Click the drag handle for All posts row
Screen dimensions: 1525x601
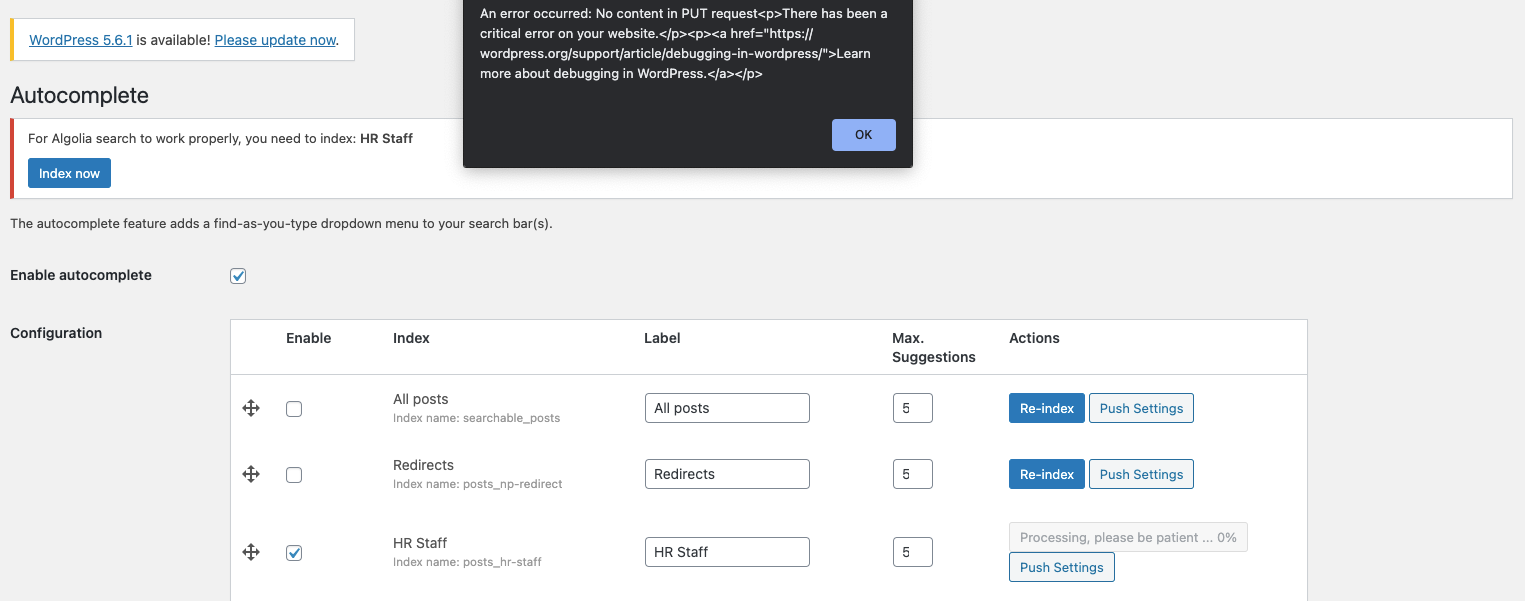point(251,408)
